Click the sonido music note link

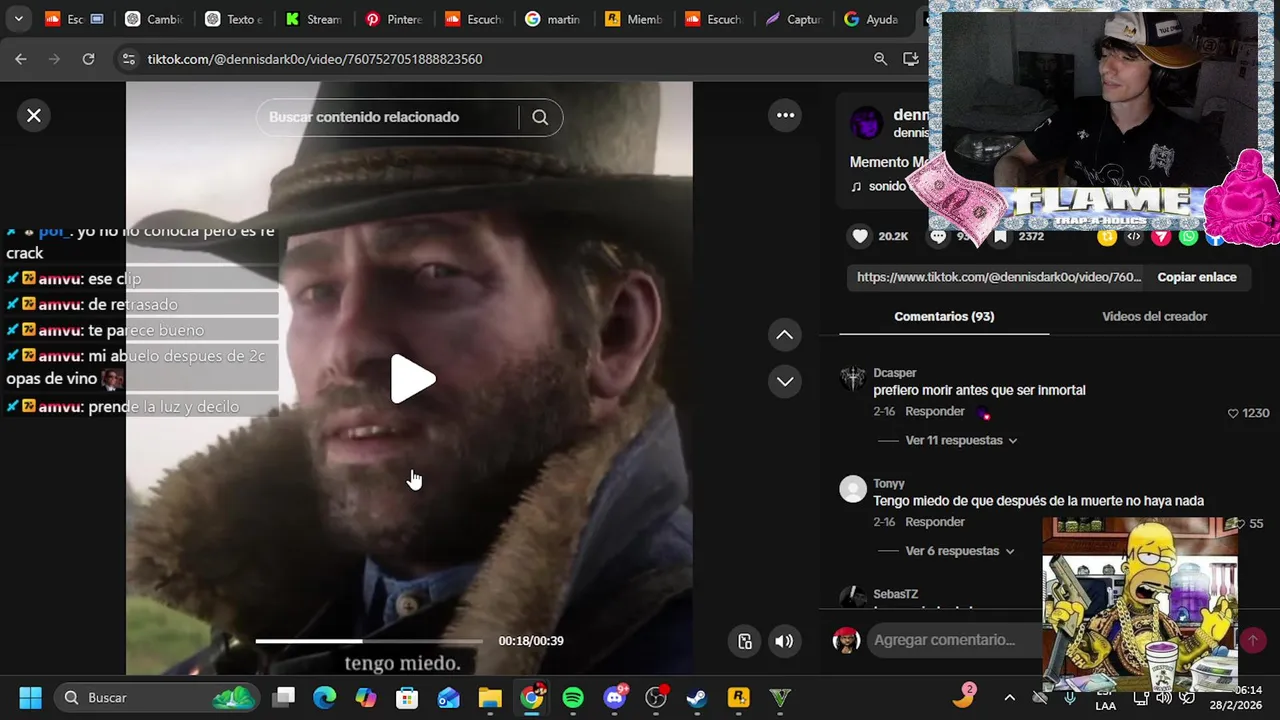point(878,186)
